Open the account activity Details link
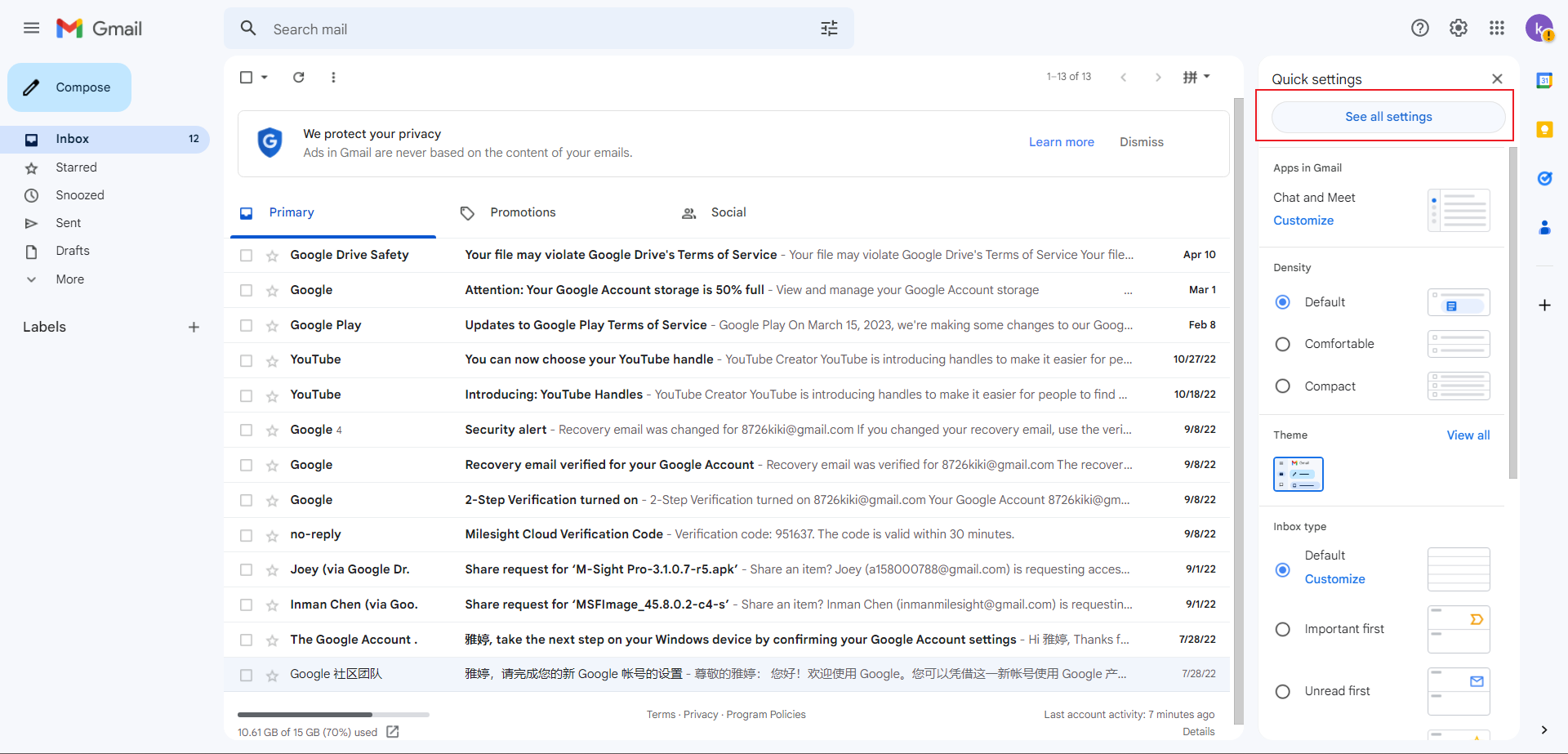Screen dimensions: 1568x754 (x=1198, y=732)
